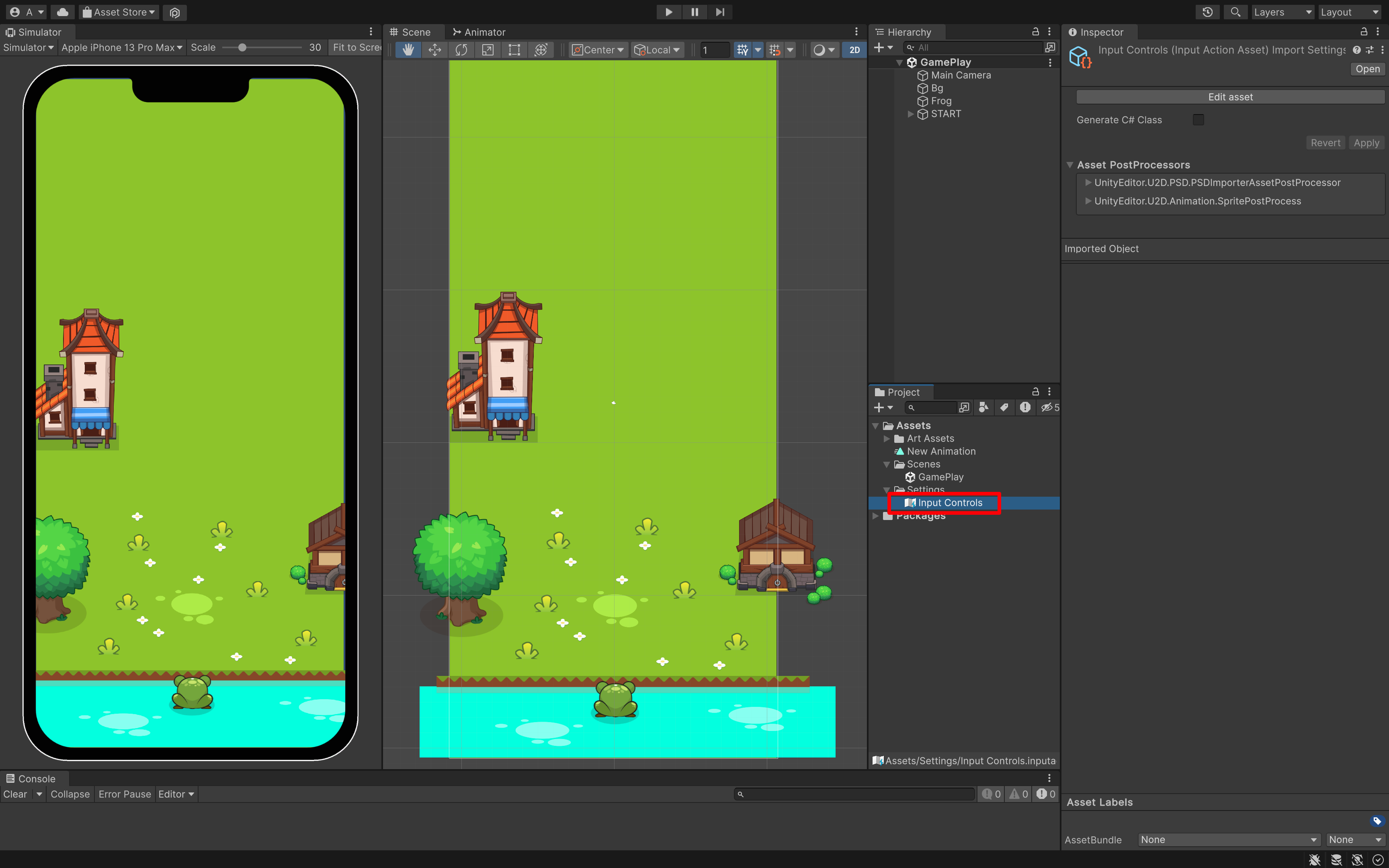Toggle Error Pause in Console
The height and width of the screenshot is (868, 1389).
[x=125, y=794]
